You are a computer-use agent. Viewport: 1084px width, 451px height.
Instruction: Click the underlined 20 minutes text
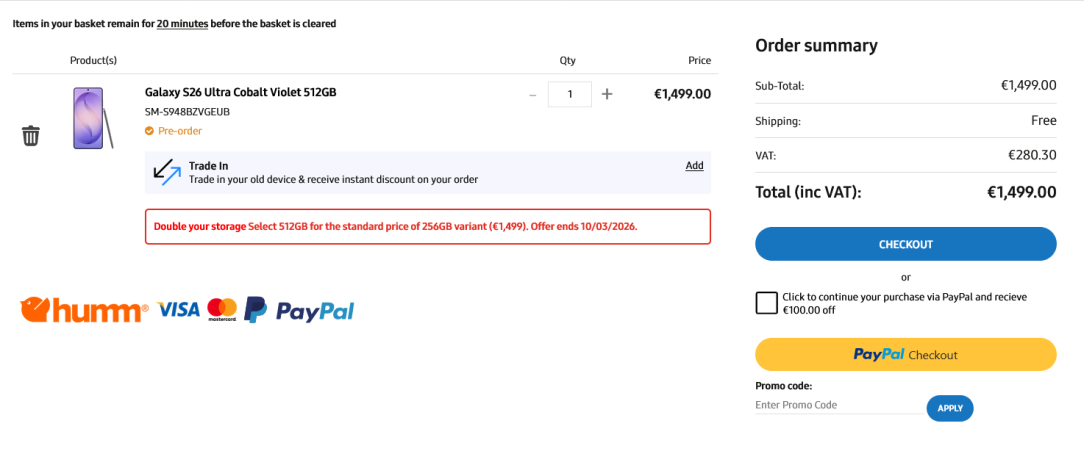point(182,23)
